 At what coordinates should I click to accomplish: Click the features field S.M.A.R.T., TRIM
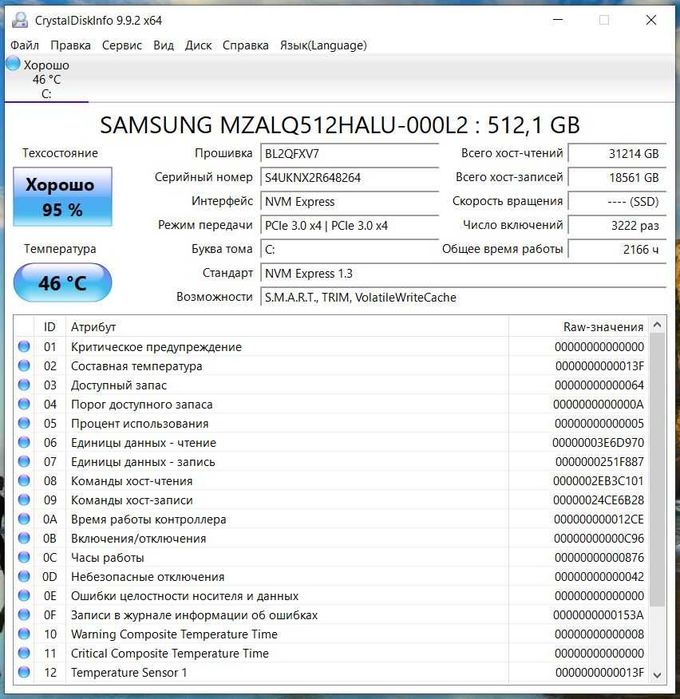click(x=463, y=297)
